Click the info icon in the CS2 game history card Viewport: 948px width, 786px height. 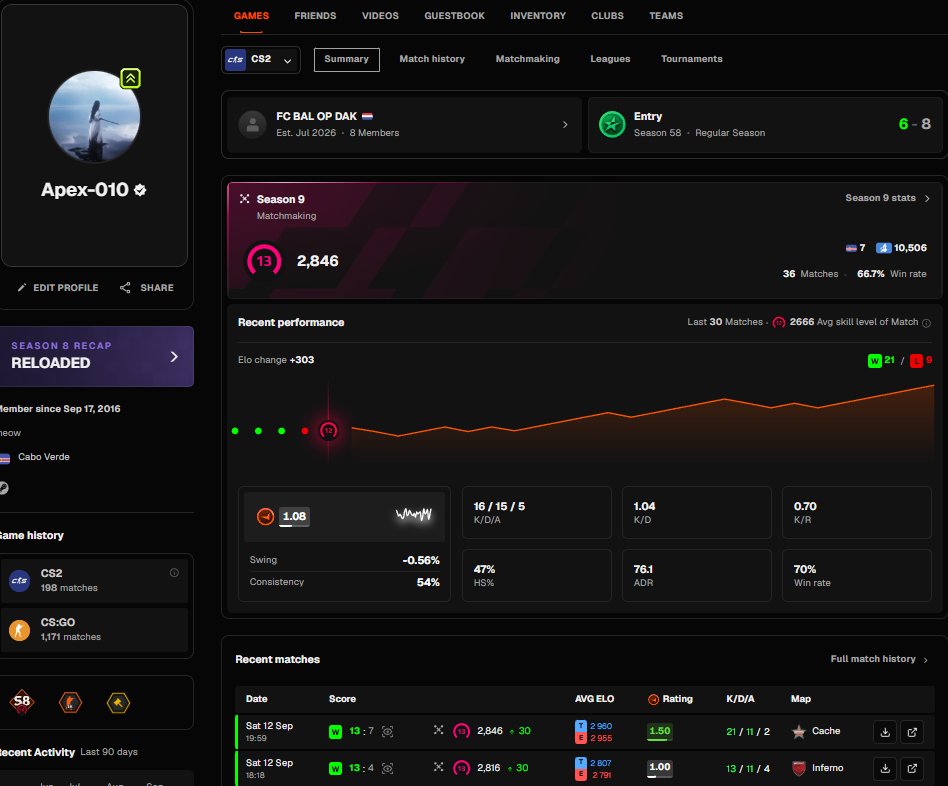[174, 573]
